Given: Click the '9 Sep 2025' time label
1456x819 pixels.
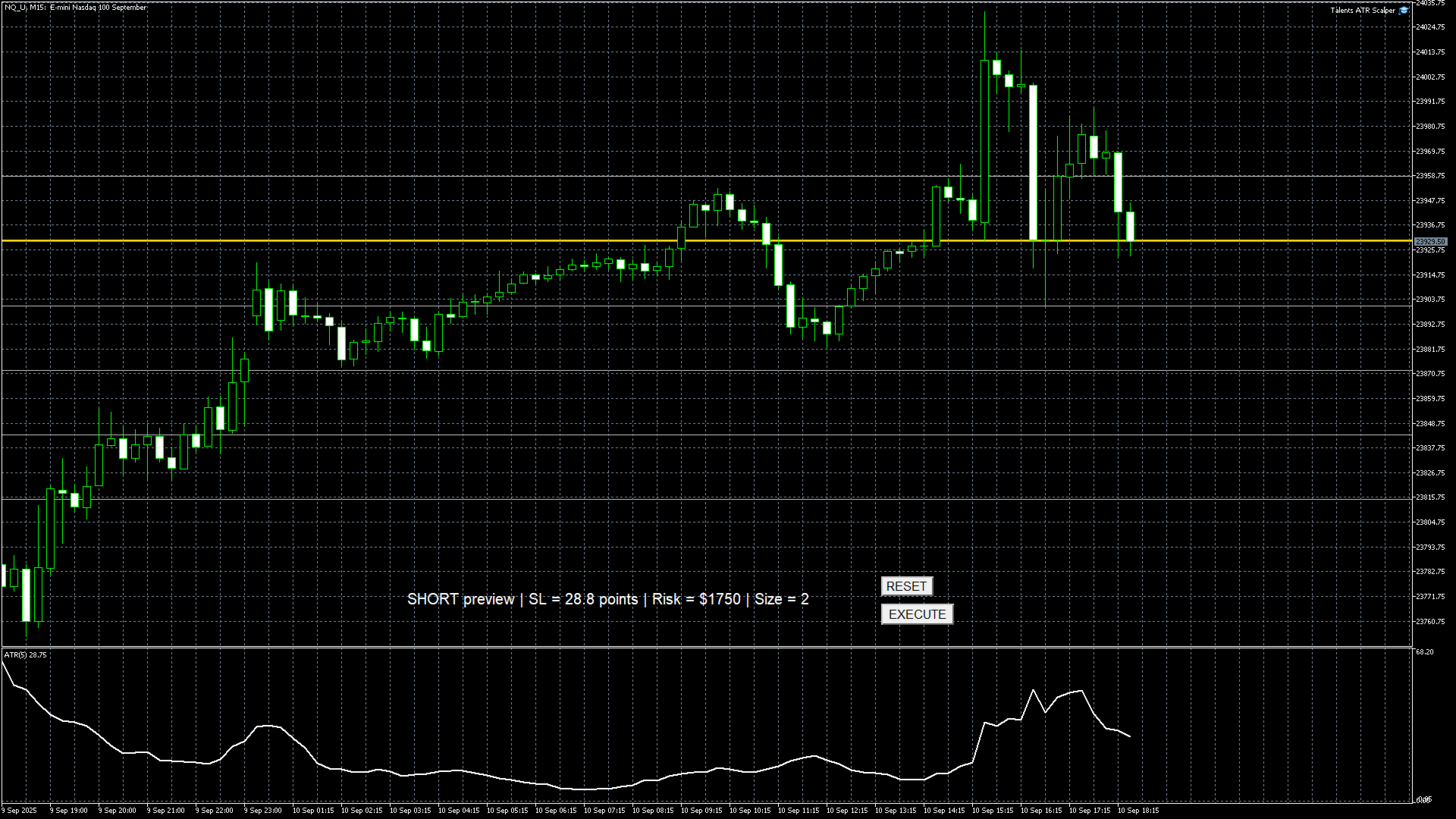Looking at the screenshot, I should [19, 811].
